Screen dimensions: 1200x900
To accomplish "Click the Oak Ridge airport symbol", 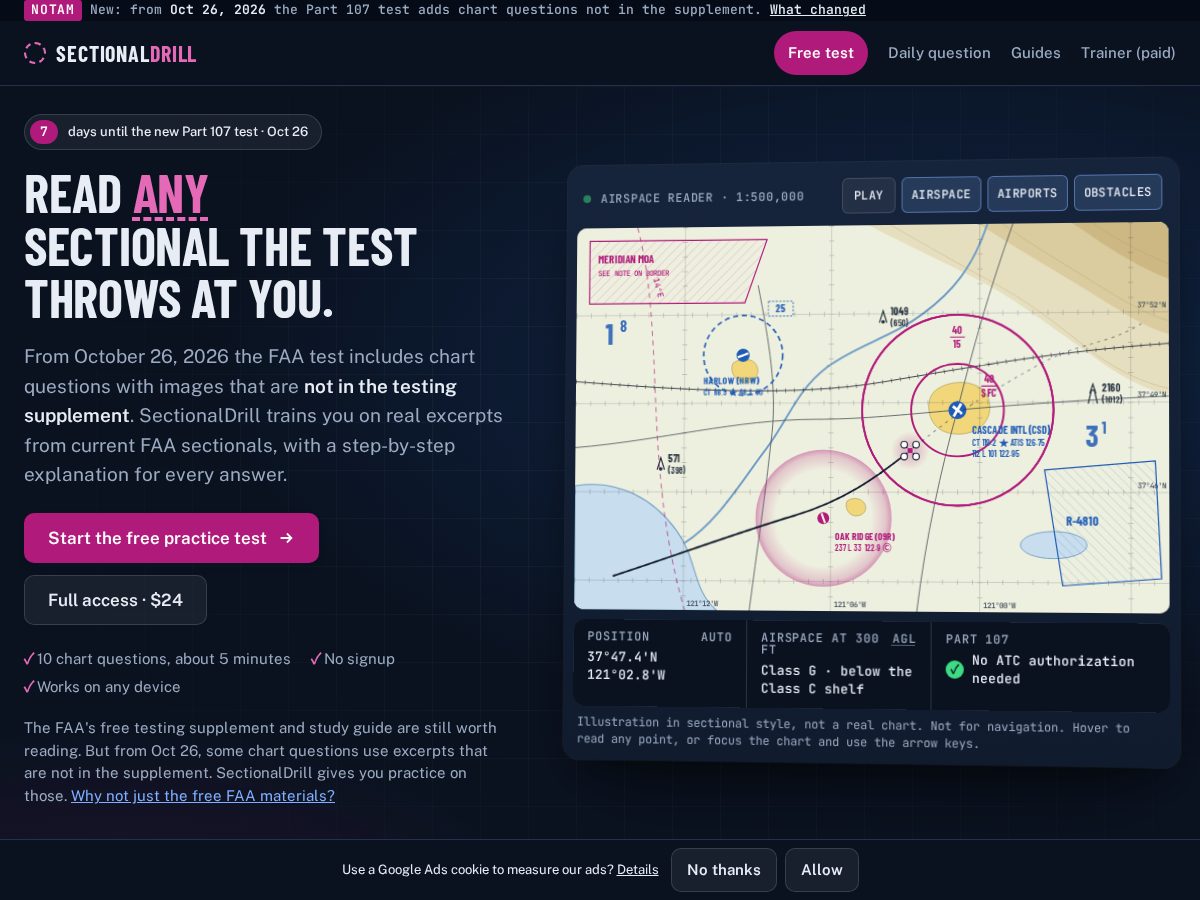I will (823, 518).
